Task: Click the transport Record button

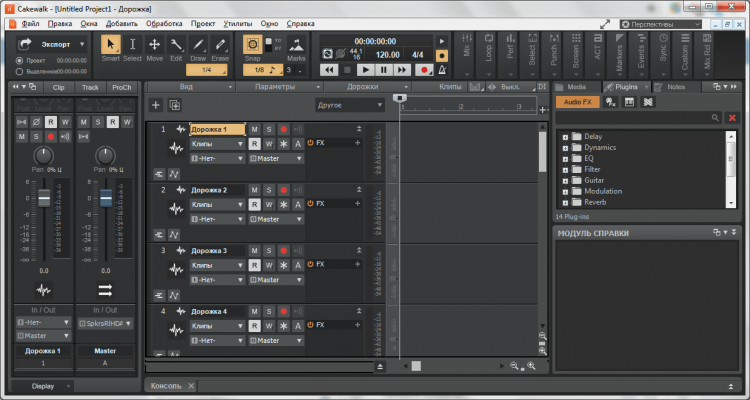Action: 424,70
